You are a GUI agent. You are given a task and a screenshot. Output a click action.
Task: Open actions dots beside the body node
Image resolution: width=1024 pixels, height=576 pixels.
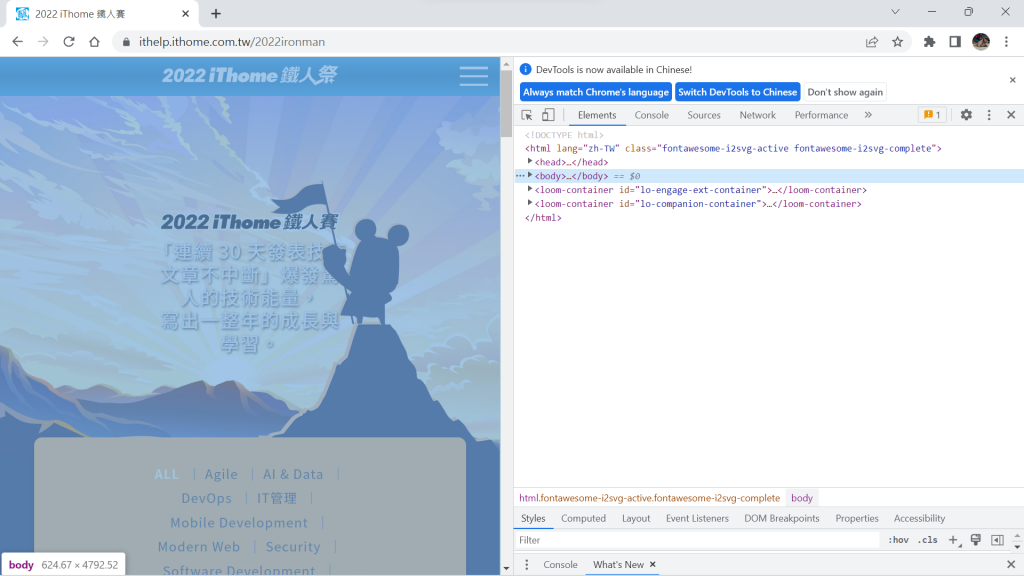pos(520,176)
